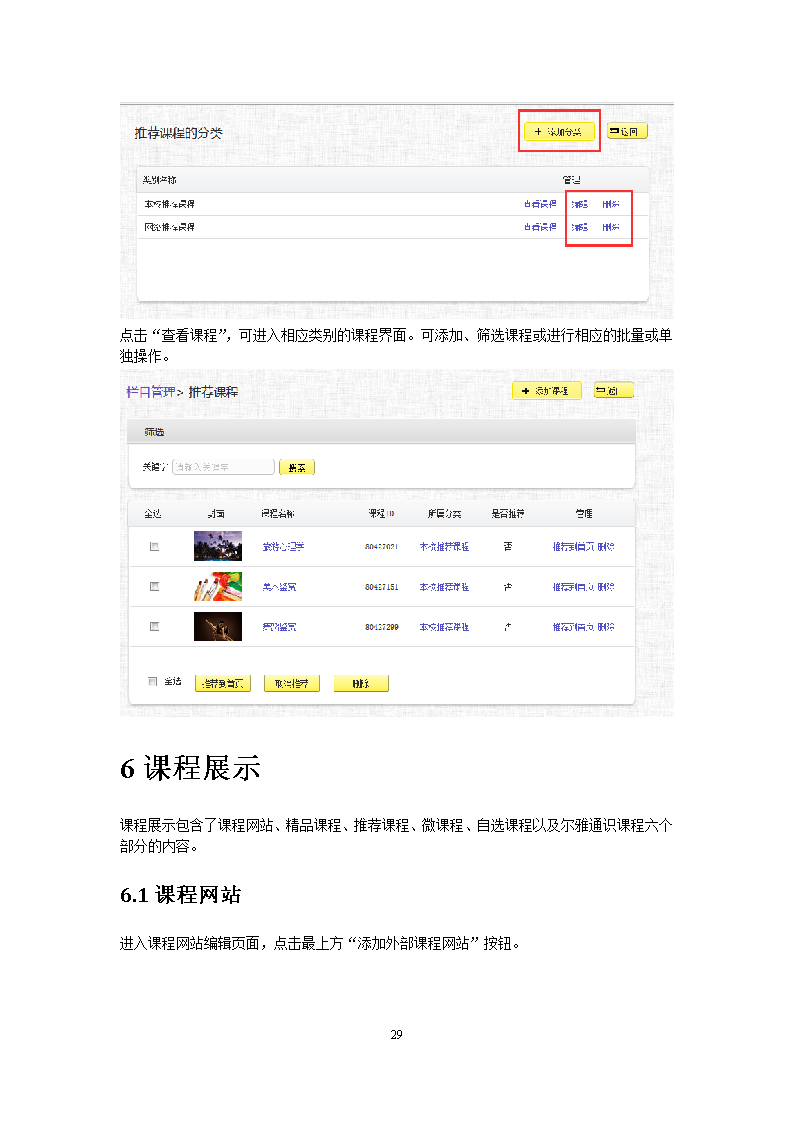The image size is (793, 1122).
Task: Click the 课程名称 column header
Action: coord(278,514)
